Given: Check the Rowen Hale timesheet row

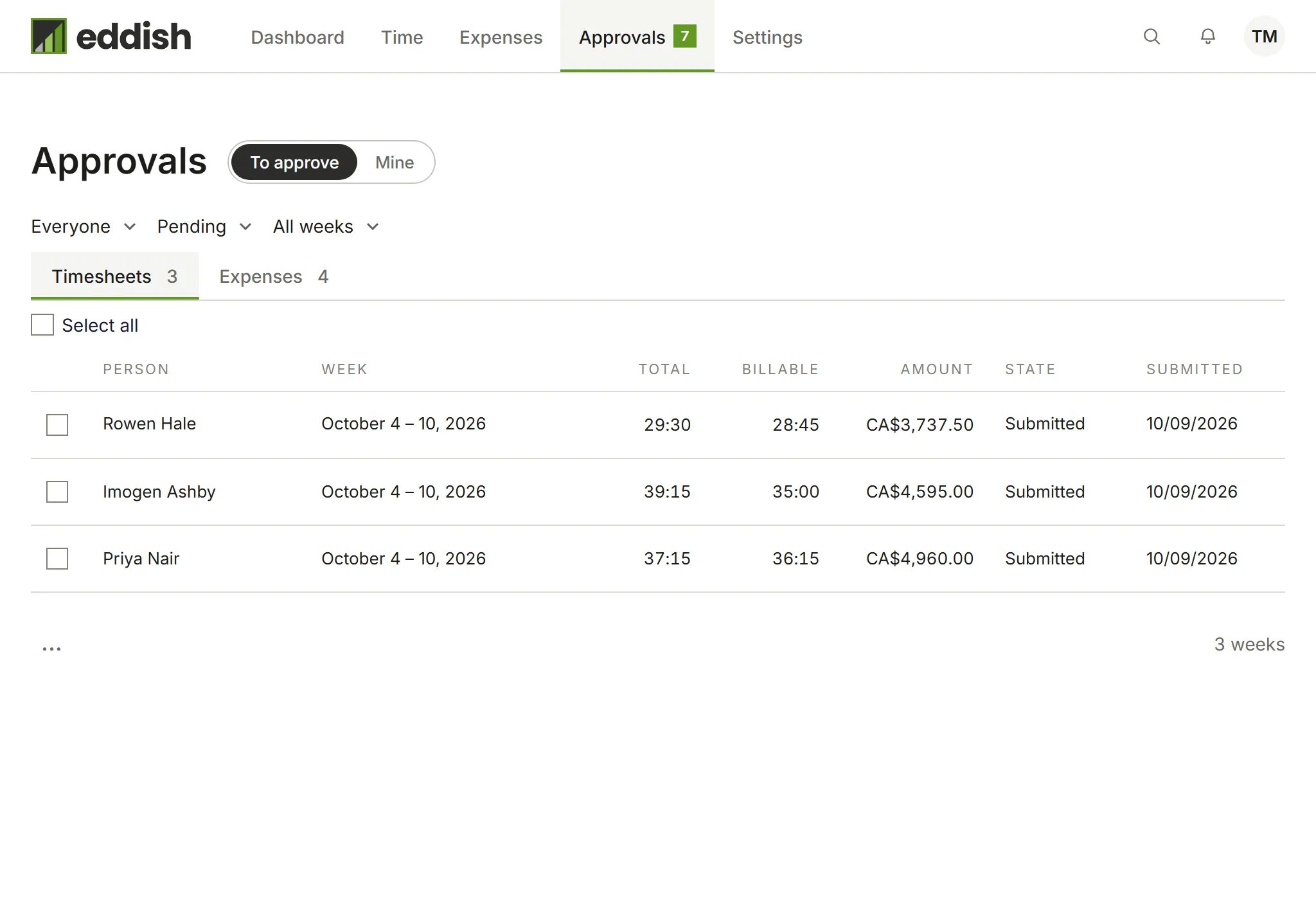Looking at the screenshot, I should 57,425.
